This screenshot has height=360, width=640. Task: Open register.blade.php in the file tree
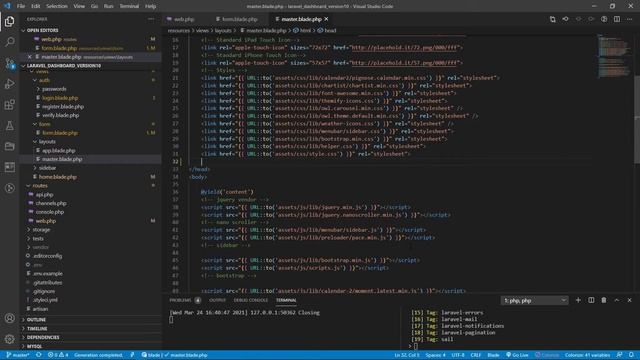[63, 107]
